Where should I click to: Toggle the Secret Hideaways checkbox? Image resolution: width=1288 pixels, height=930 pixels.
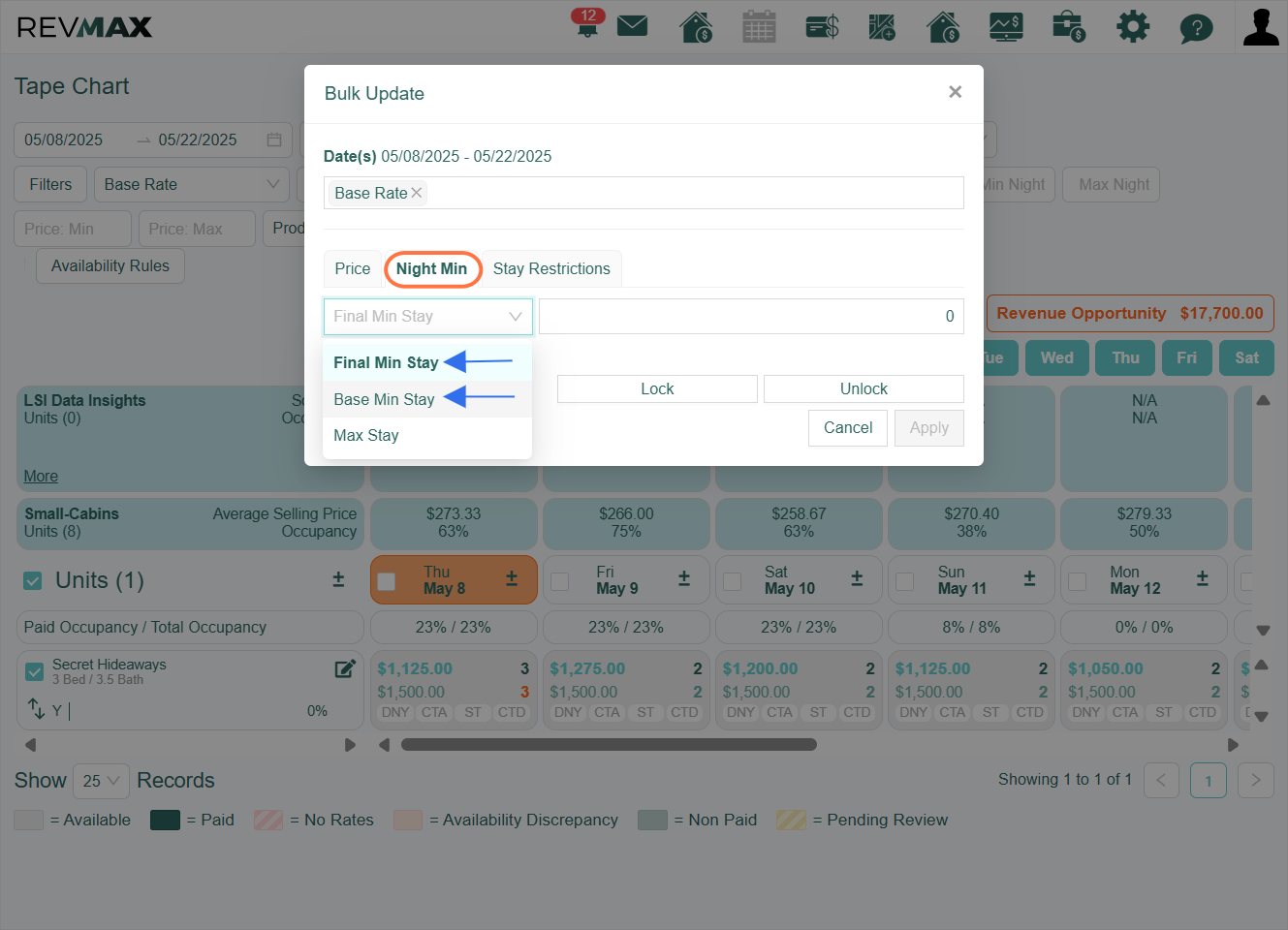[x=35, y=671]
